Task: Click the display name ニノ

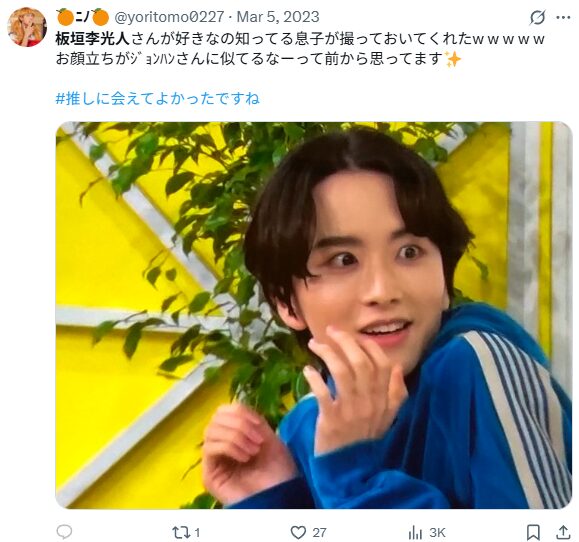Action: 83,17
